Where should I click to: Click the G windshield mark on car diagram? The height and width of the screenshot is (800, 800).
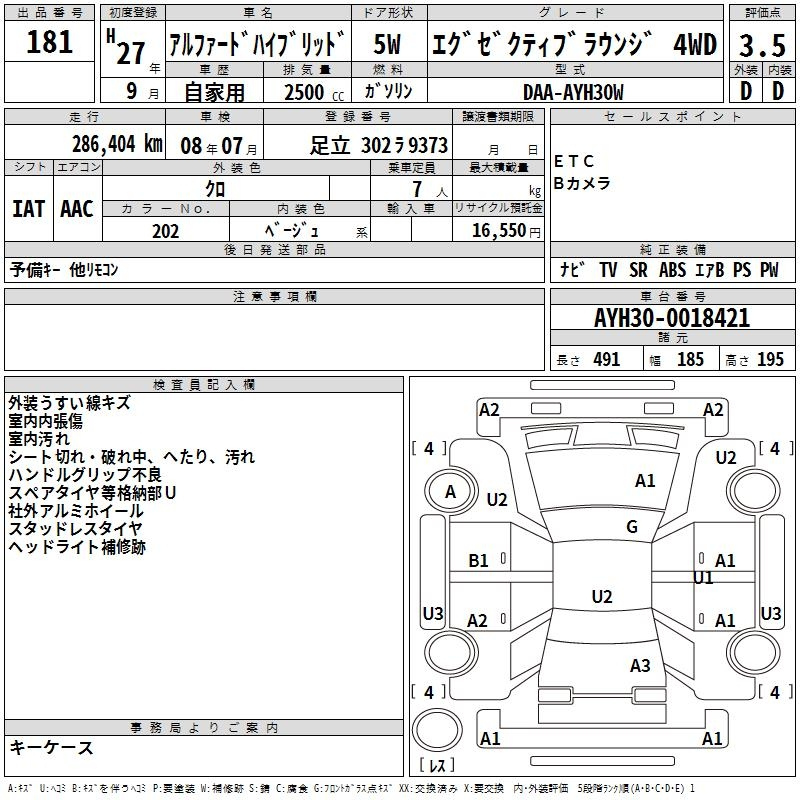[x=631, y=527]
